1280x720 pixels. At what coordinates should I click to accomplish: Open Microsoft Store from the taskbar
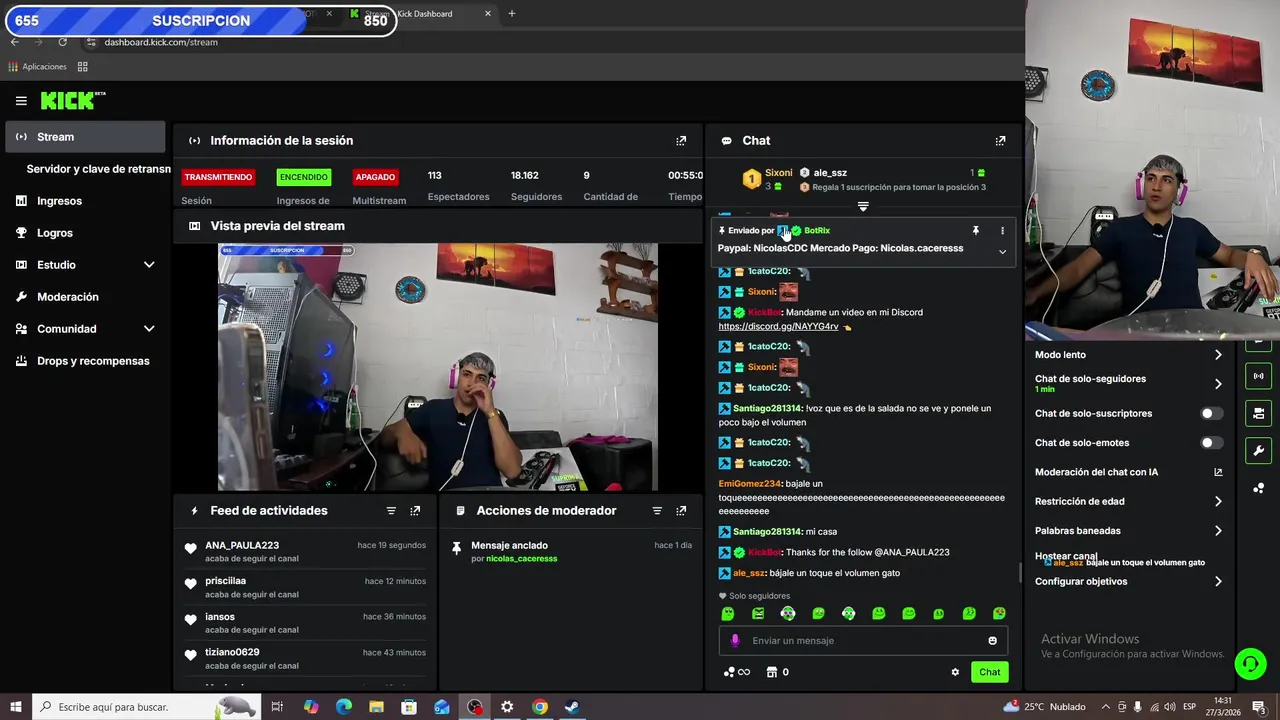coord(409,707)
